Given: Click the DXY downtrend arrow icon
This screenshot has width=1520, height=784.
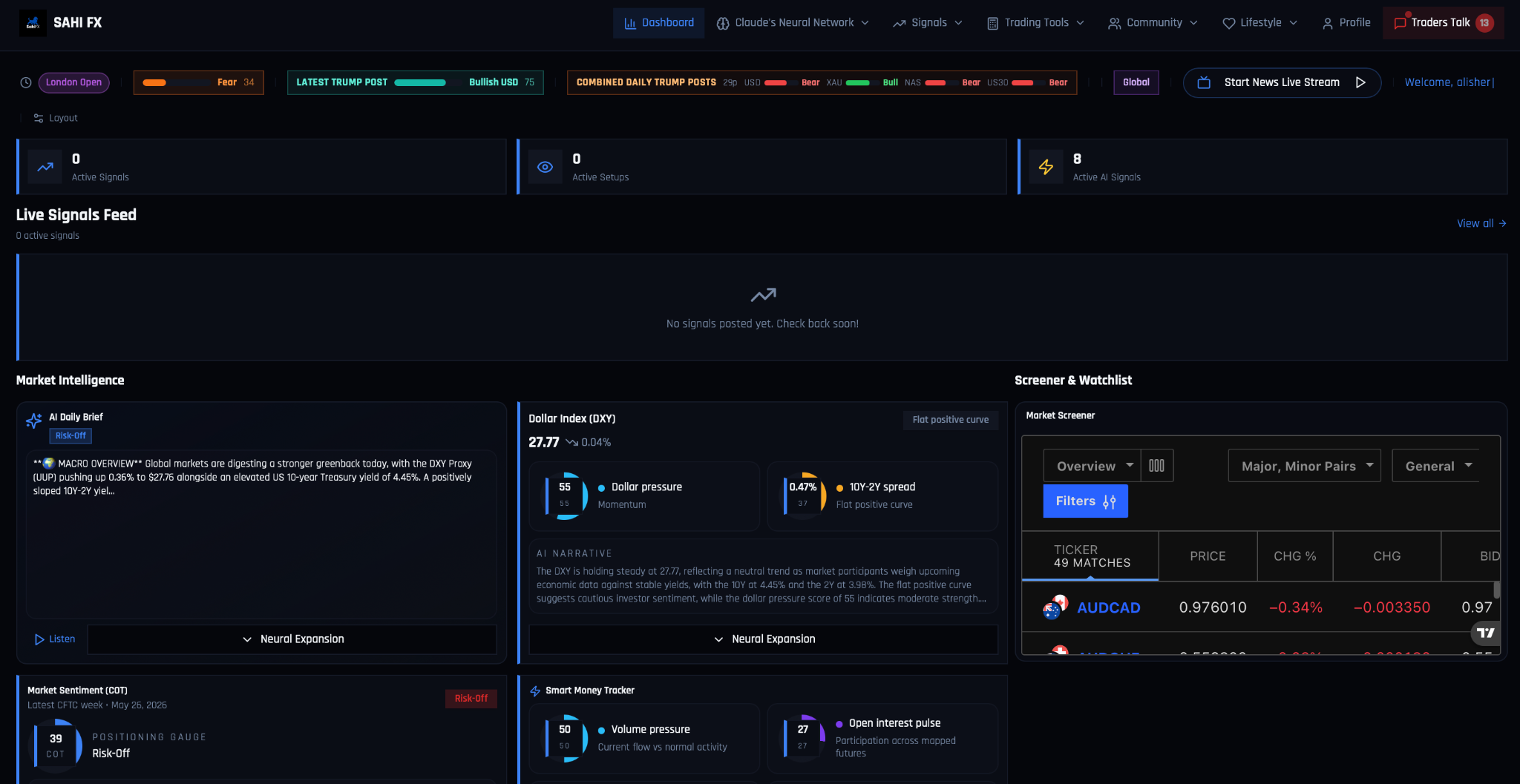Looking at the screenshot, I should pyautogui.click(x=571, y=442).
